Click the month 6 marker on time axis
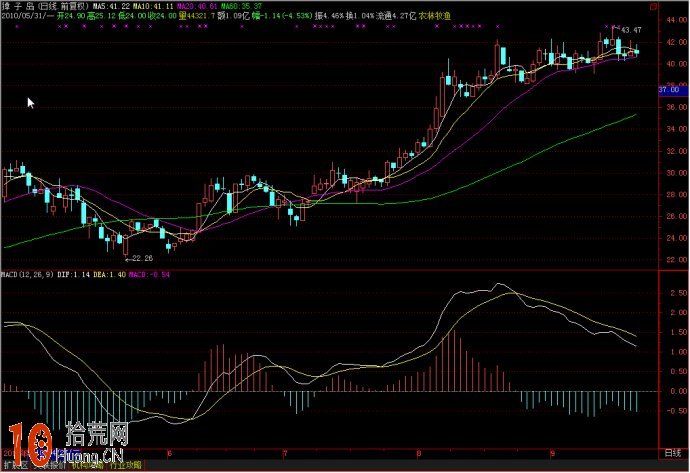690x473 pixels. [x=170, y=453]
